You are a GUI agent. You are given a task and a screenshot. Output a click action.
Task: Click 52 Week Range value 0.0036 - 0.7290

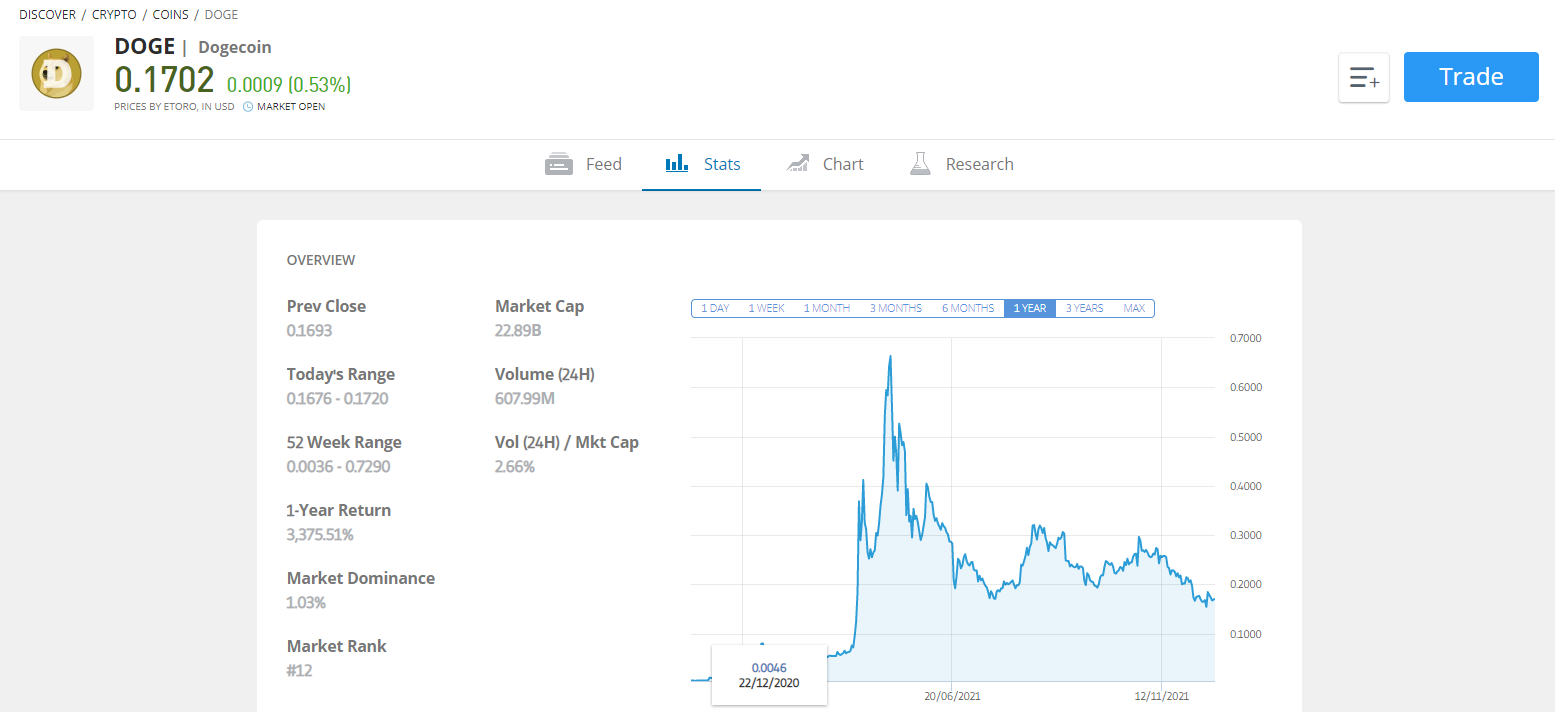(x=338, y=467)
